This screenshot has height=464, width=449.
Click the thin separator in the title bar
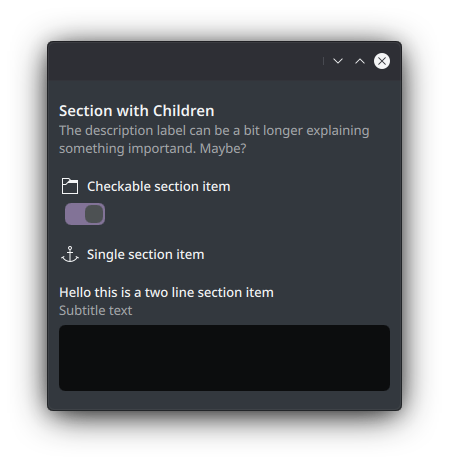coord(323,61)
